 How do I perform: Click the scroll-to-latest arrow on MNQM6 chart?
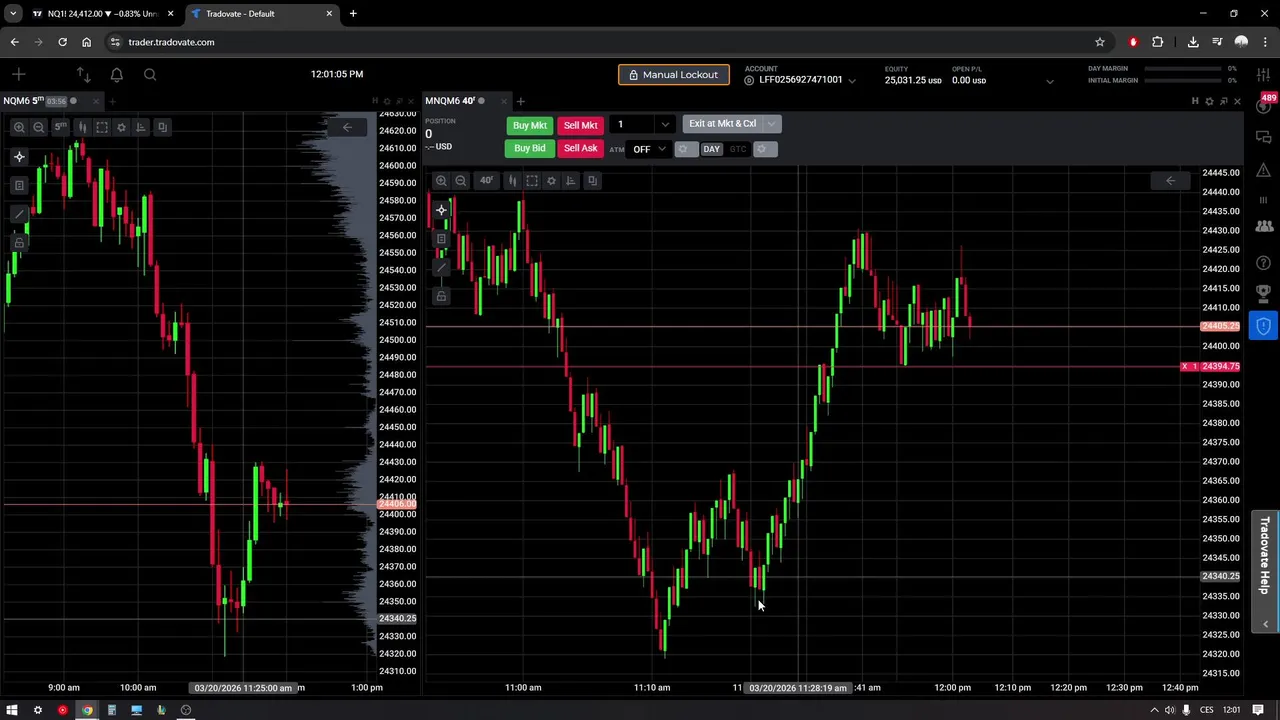pos(1170,181)
